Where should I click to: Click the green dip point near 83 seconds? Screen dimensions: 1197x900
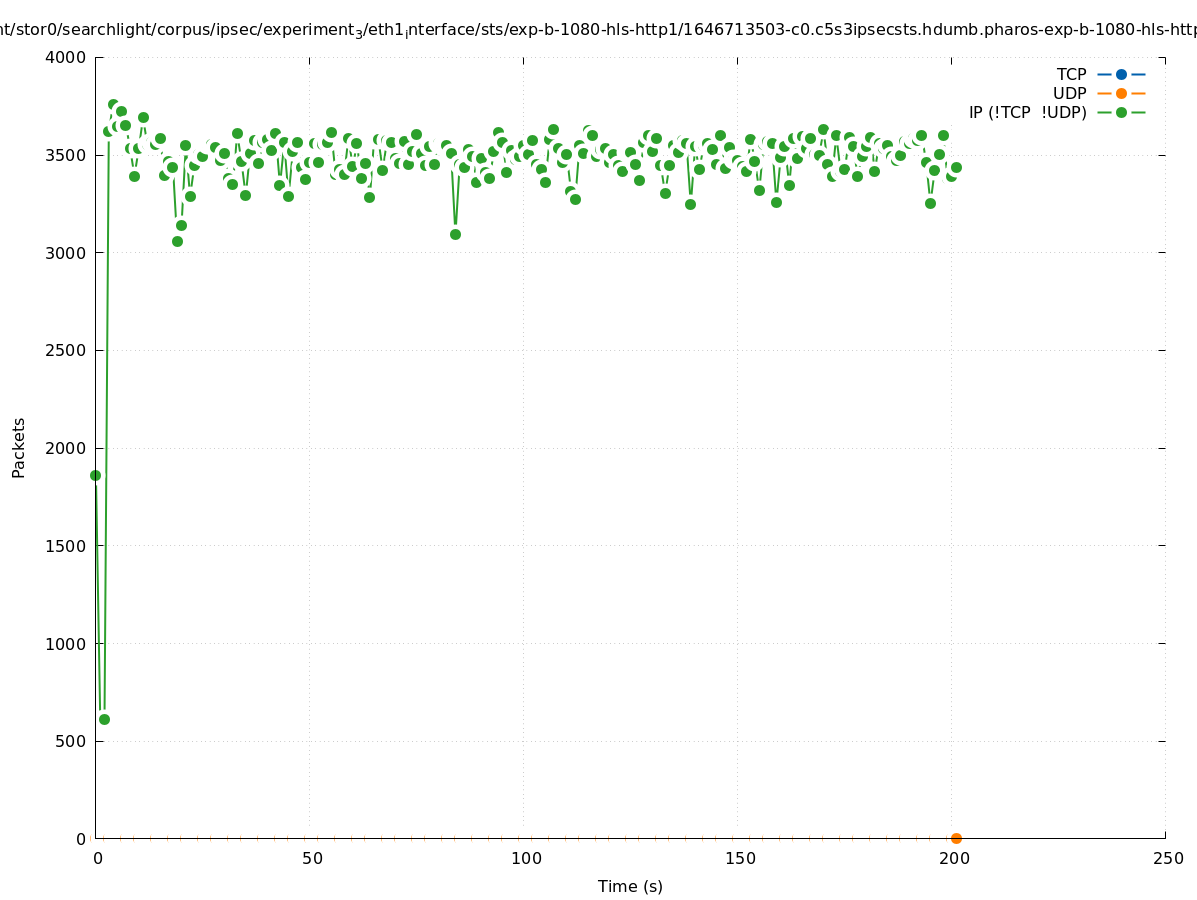(x=455, y=234)
